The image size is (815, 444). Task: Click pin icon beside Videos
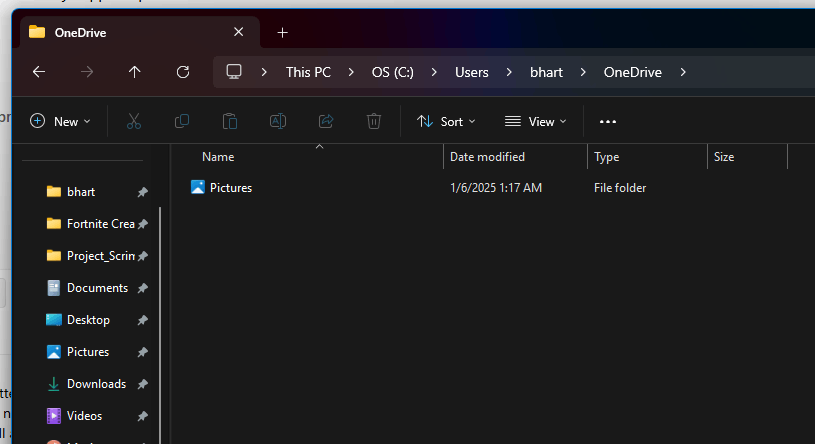142,416
